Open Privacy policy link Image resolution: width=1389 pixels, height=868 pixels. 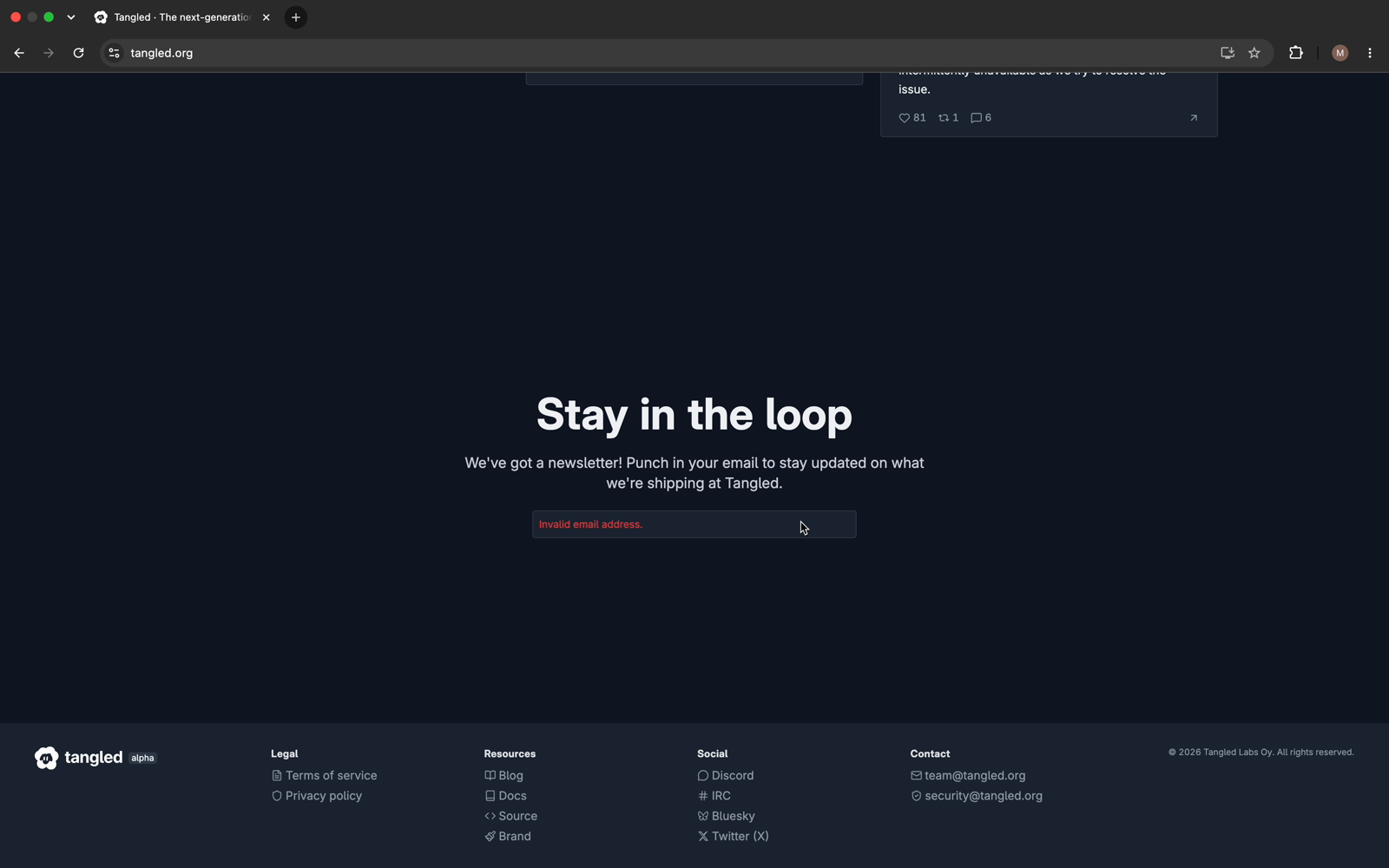tap(317, 796)
